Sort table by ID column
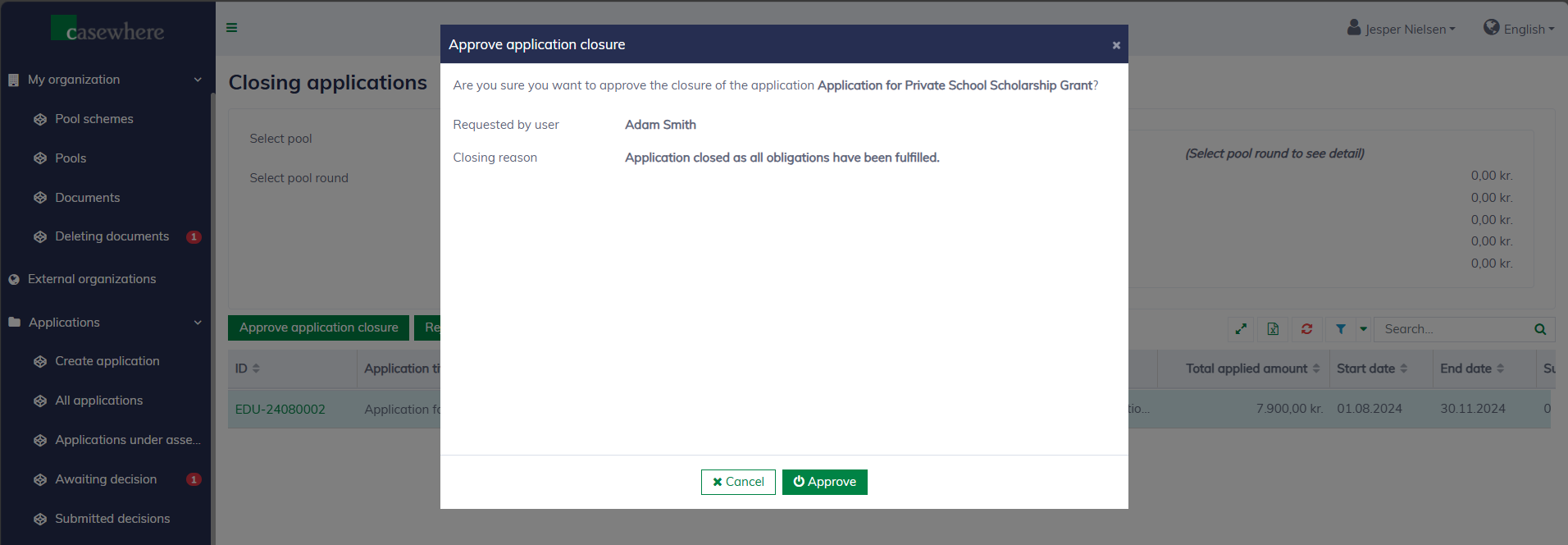The image size is (1568, 545). click(248, 369)
